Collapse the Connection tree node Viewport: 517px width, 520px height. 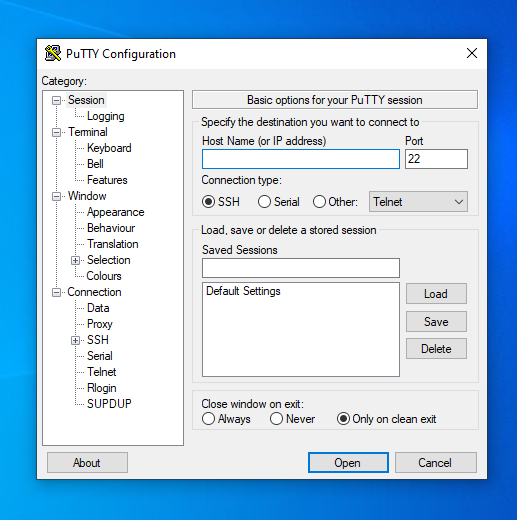pos(56,292)
